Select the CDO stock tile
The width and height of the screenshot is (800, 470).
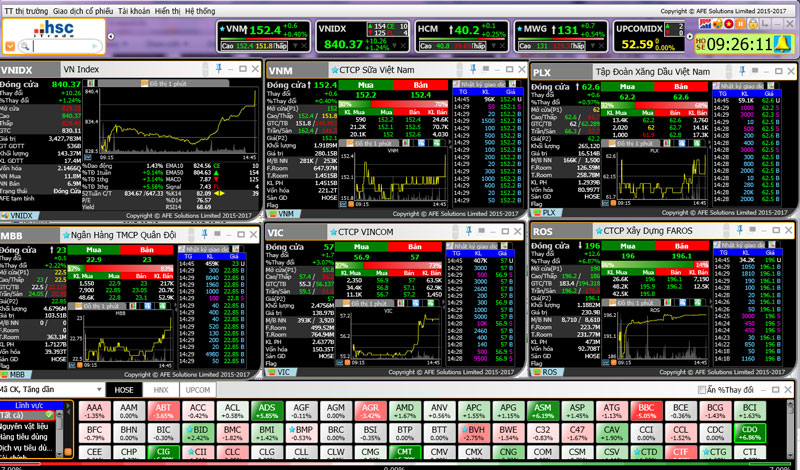(750, 433)
